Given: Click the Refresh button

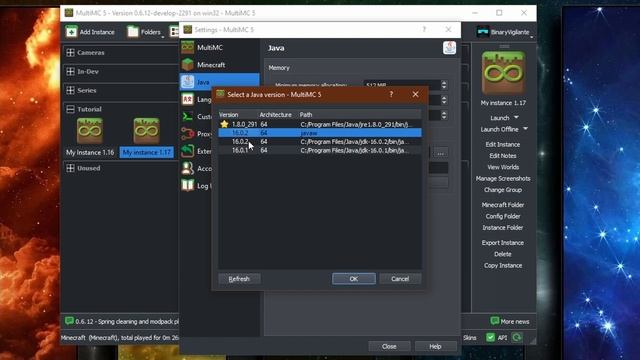Looking at the screenshot, I should click(239, 279).
